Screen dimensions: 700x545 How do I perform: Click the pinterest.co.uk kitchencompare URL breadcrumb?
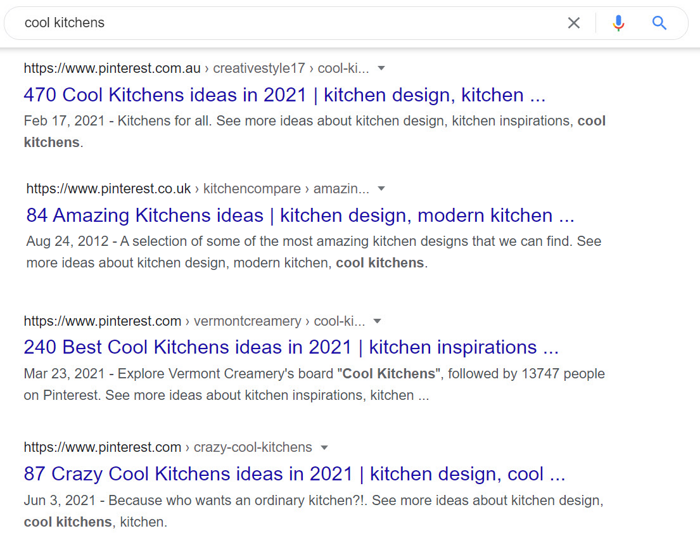click(198, 189)
